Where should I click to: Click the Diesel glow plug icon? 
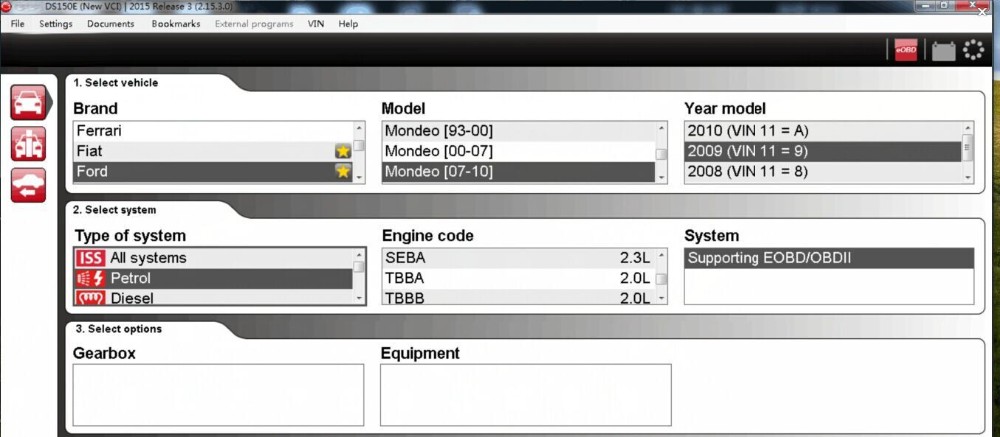coord(92,298)
